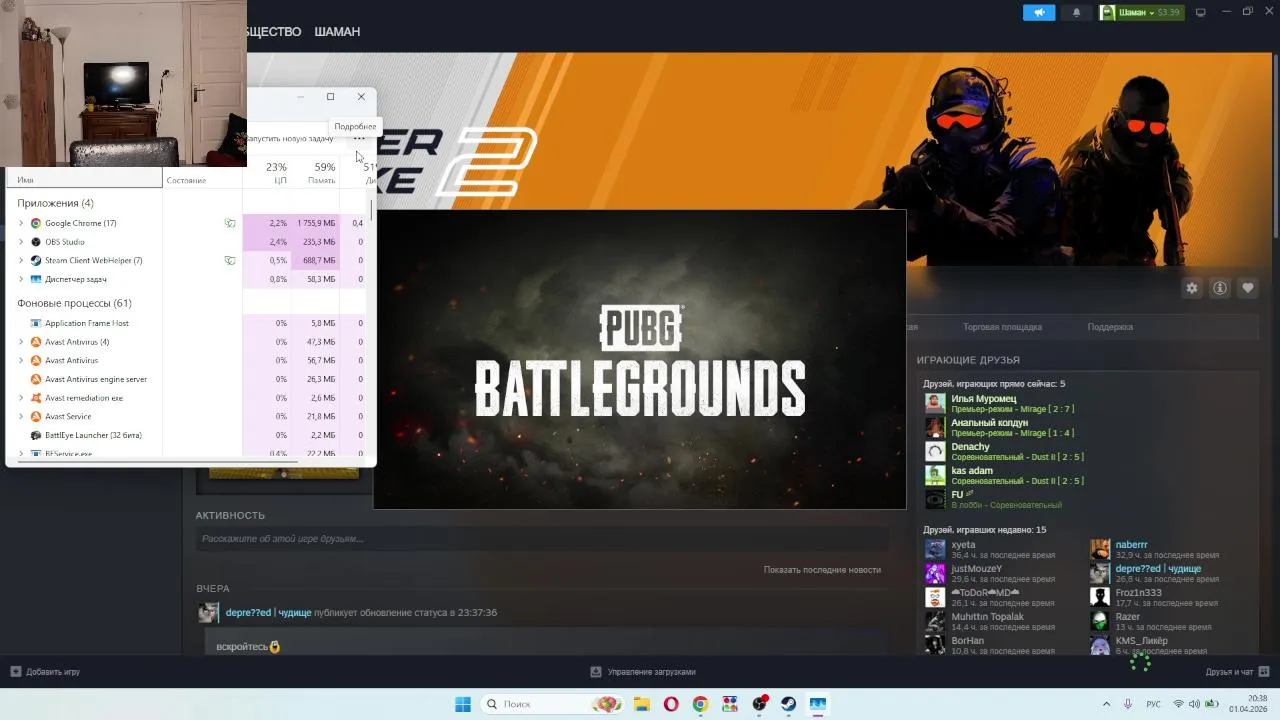Click Добавить игру button

[45, 672]
